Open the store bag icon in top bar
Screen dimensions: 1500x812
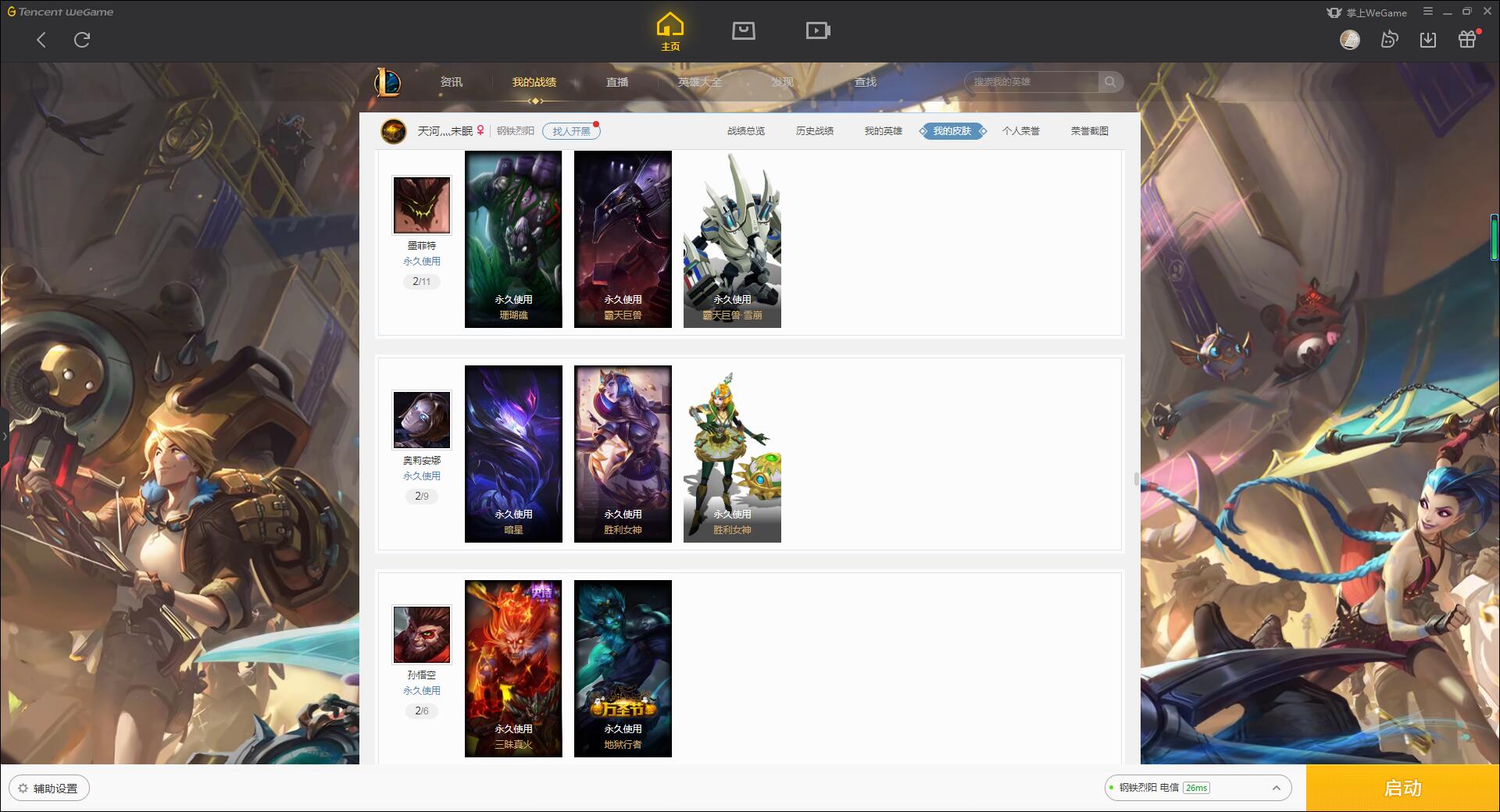[x=744, y=30]
